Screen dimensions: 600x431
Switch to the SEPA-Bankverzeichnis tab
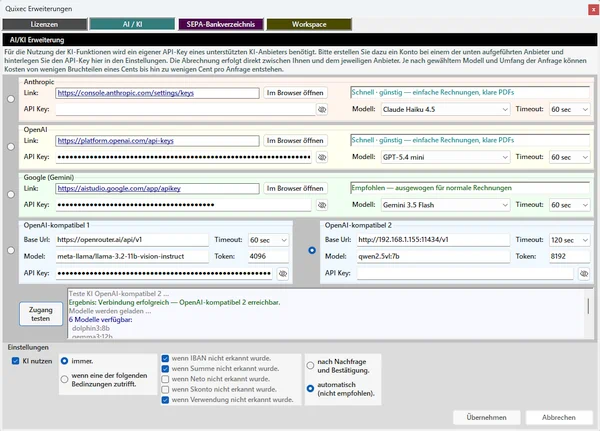(221, 24)
